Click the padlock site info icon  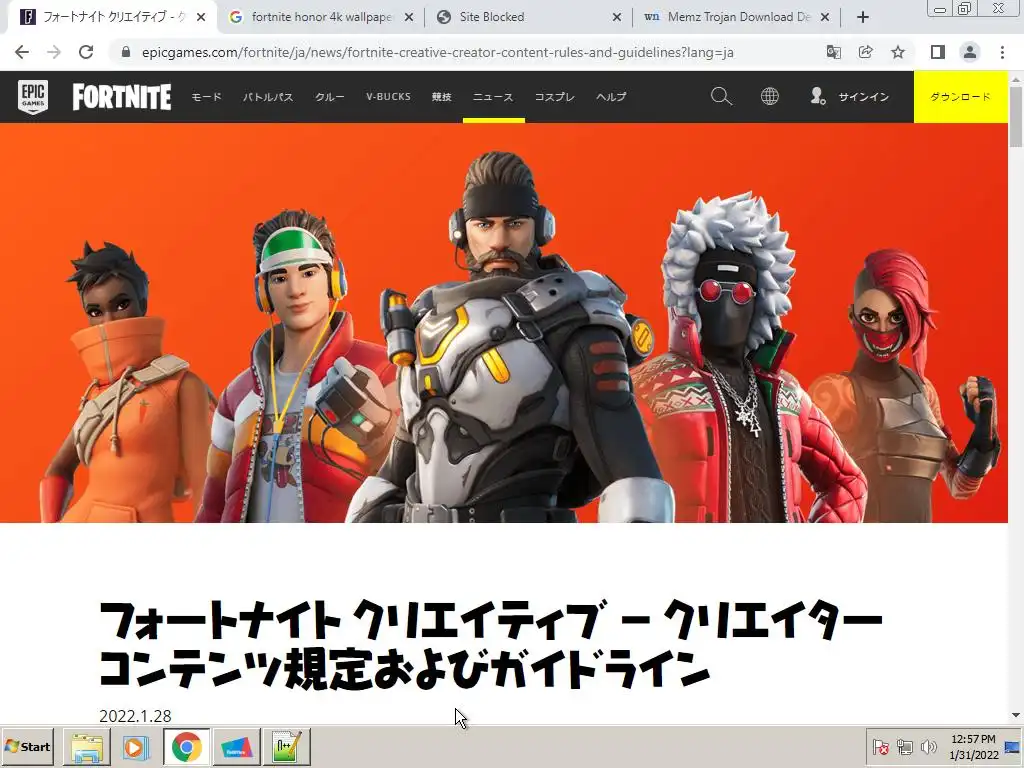[126, 52]
